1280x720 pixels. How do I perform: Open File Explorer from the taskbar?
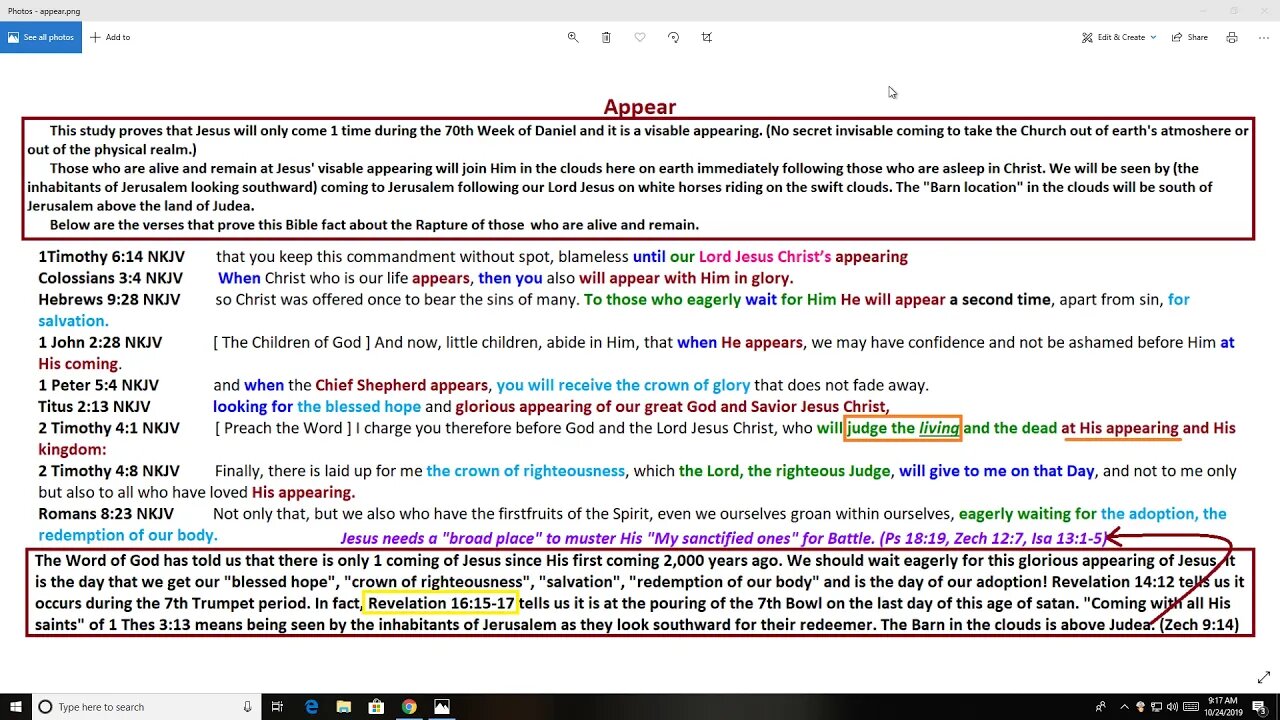click(344, 707)
